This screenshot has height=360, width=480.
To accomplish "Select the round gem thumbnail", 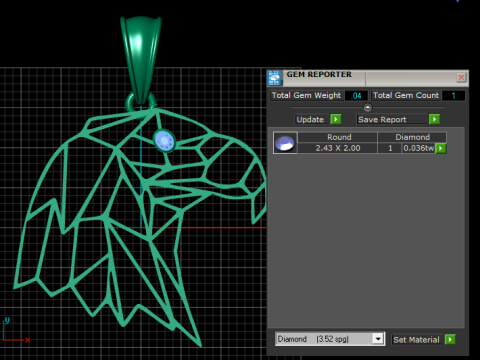I will coord(285,143).
